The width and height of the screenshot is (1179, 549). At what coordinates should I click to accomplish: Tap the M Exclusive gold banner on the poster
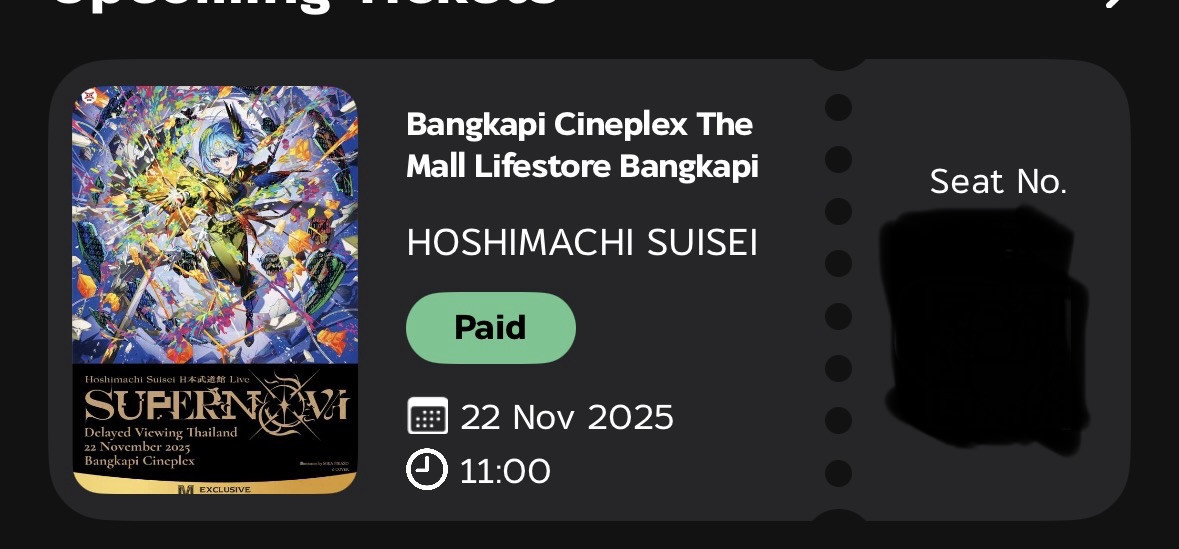215,485
